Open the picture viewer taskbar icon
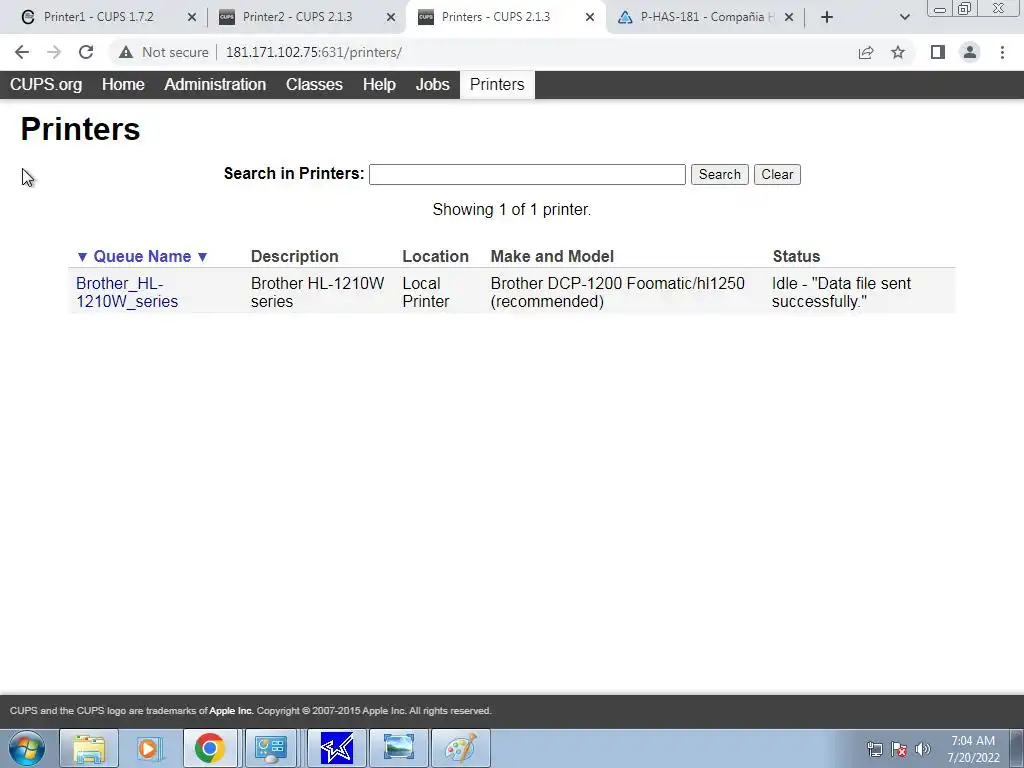 pos(398,748)
